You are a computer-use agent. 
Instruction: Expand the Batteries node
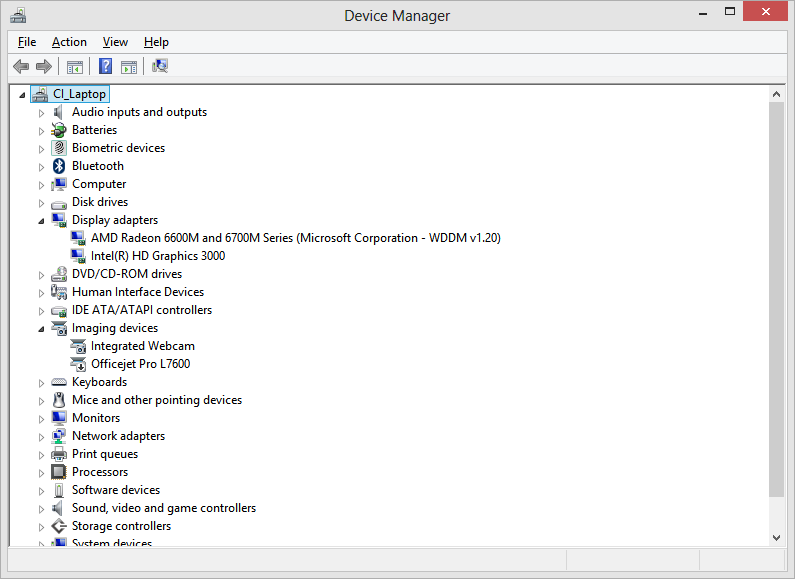(x=42, y=131)
